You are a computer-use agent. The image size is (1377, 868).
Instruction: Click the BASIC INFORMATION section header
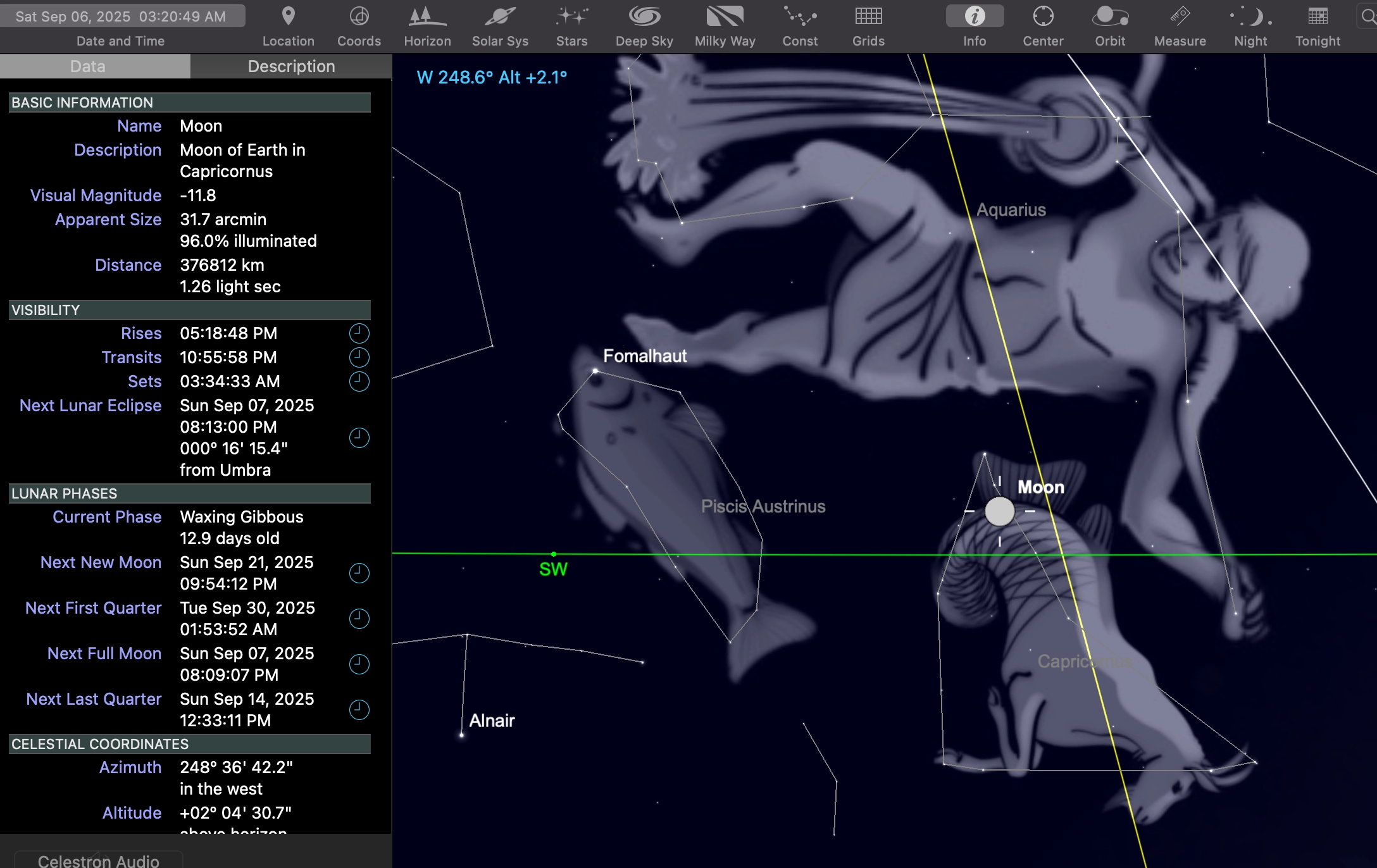point(190,102)
